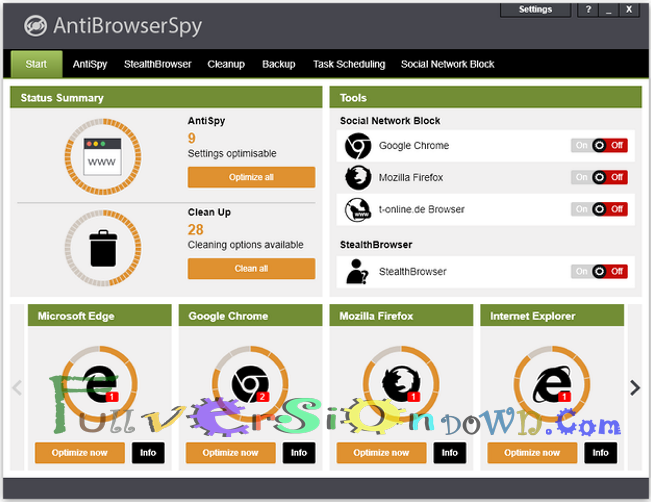Click the Status Summary header
Screen dimensions: 651x502
pos(166,98)
